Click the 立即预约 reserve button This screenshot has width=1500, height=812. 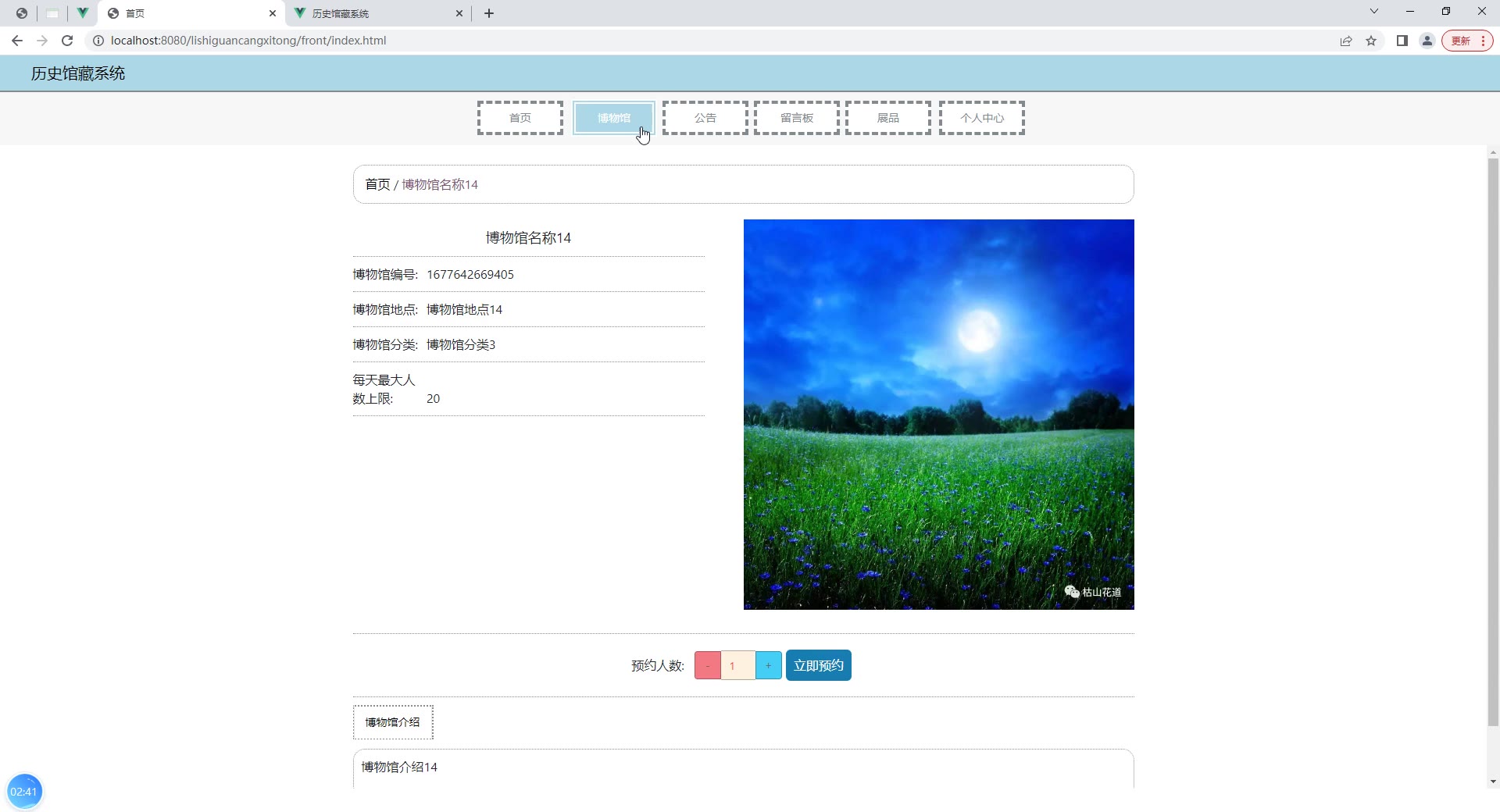pyautogui.click(x=819, y=665)
